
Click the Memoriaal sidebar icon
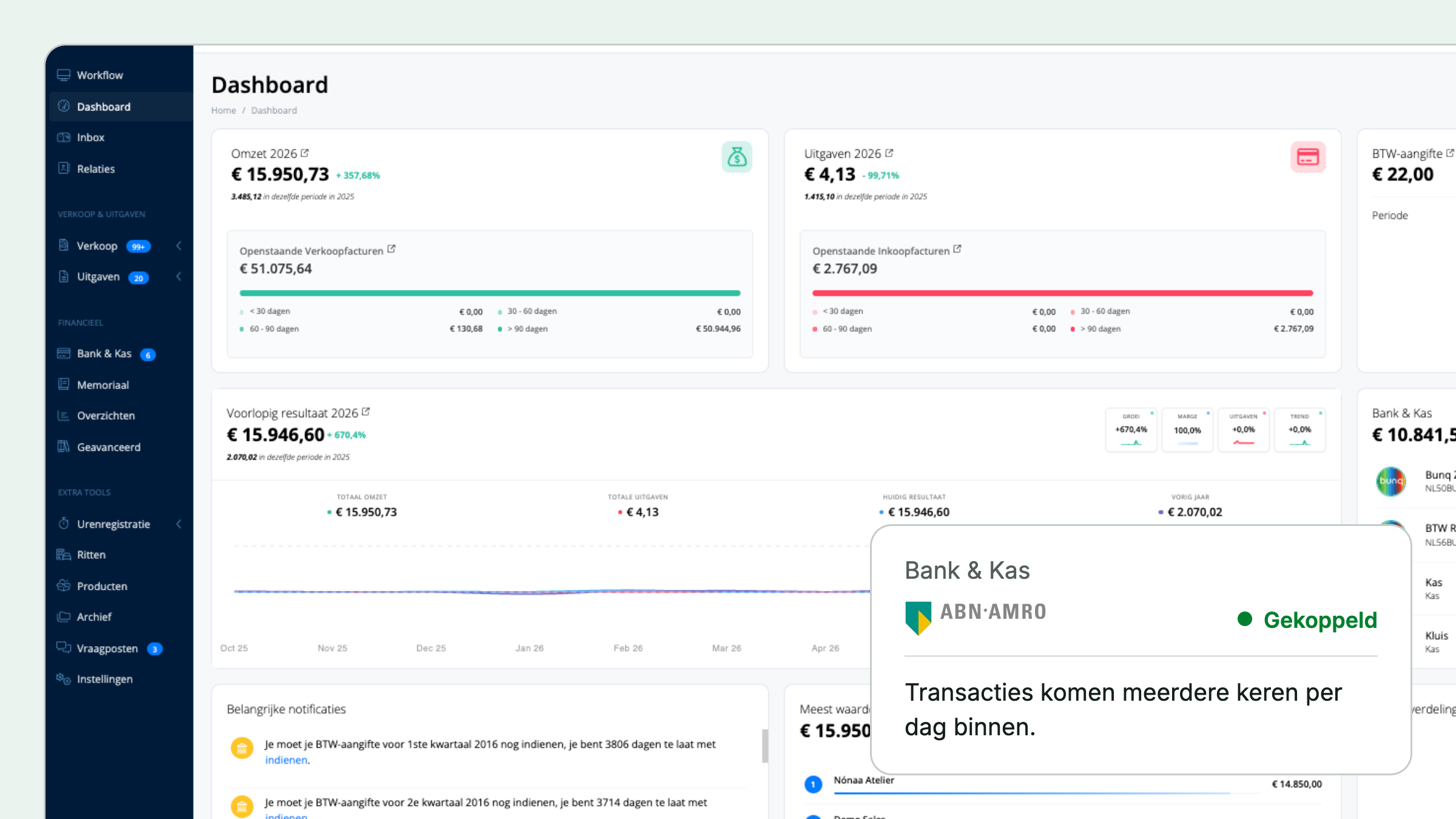(x=64, y=384)
